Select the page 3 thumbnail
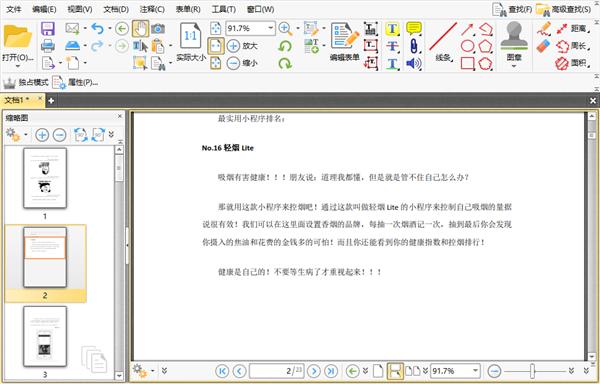Image resolution: width=600 pixels, height=384 pixels. point(45,336)
